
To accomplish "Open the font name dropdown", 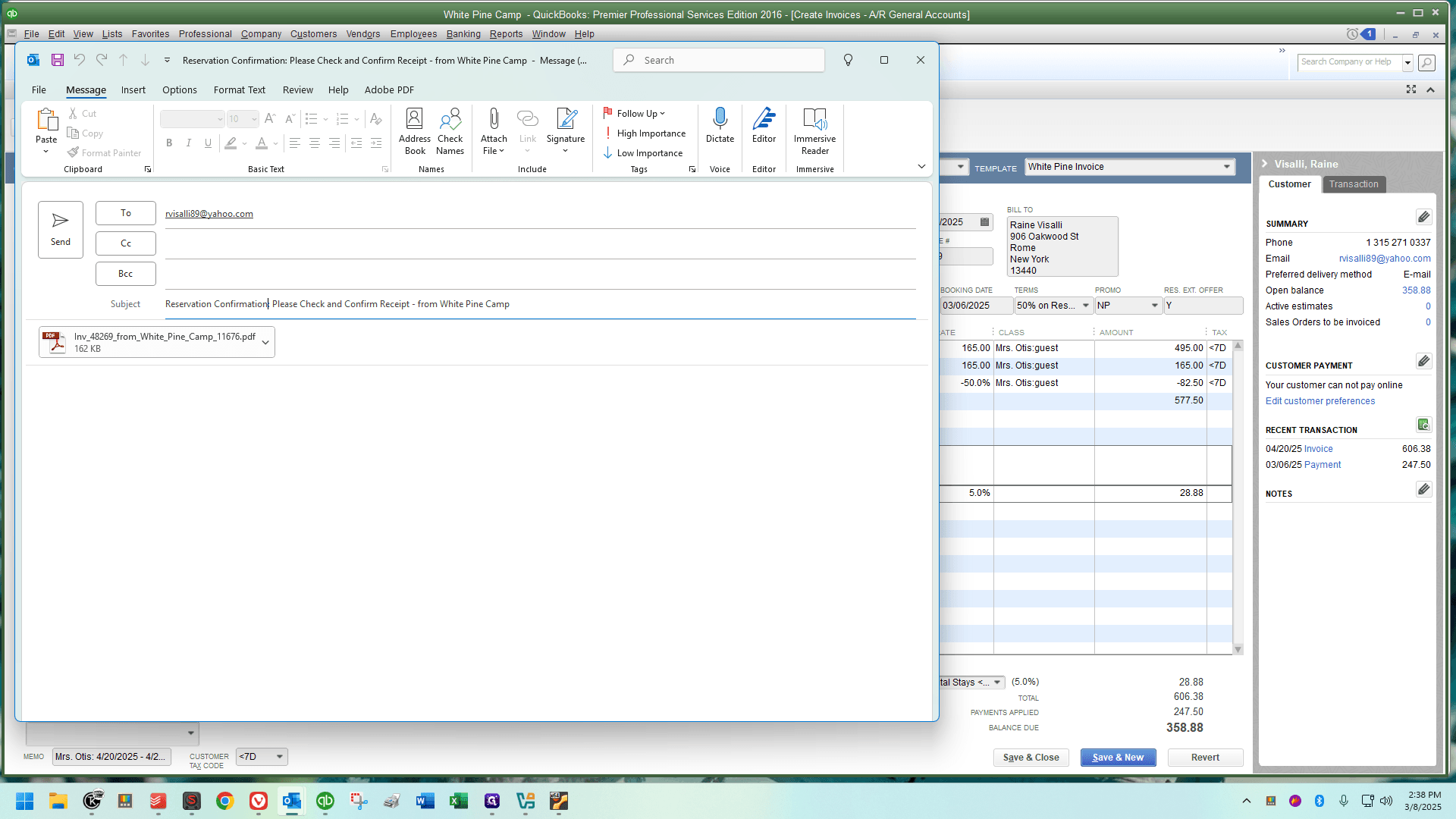I will click(220, 119).
